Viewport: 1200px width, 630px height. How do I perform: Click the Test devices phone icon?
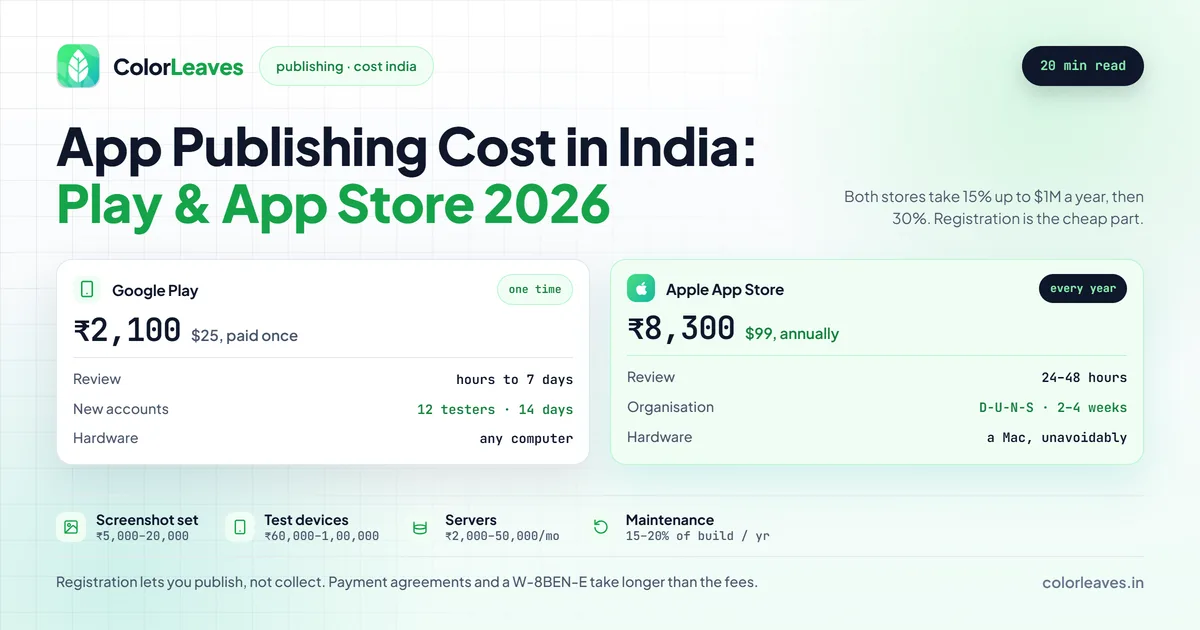[x=240, y=527]
